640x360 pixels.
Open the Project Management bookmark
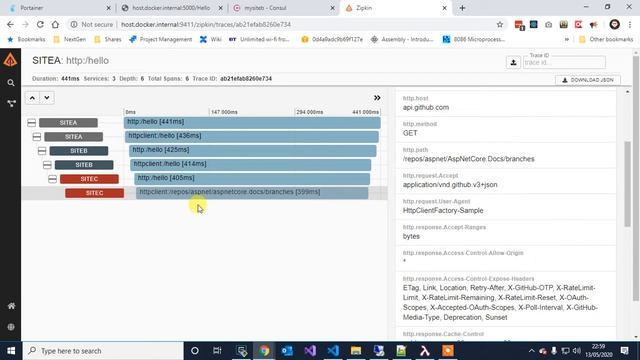point(161,39)
